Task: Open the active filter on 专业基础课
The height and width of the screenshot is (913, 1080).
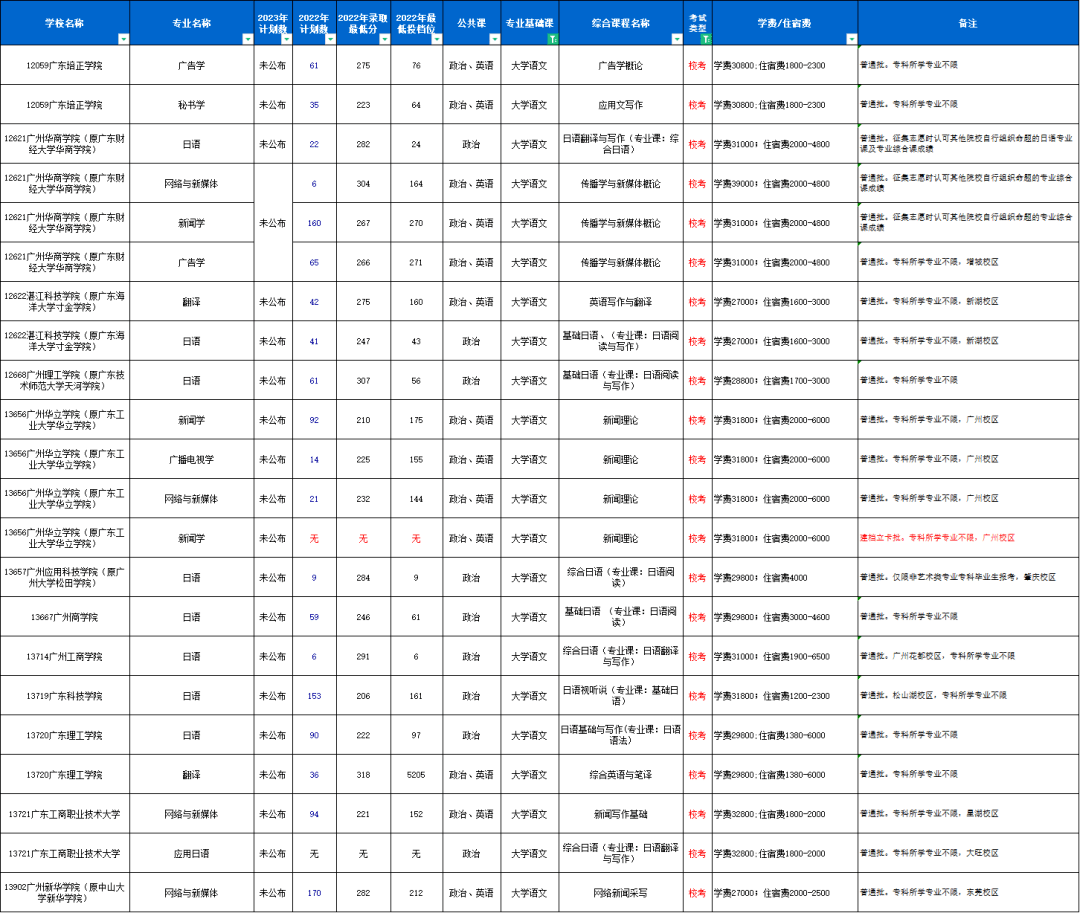Action: (x=552, y=39)
